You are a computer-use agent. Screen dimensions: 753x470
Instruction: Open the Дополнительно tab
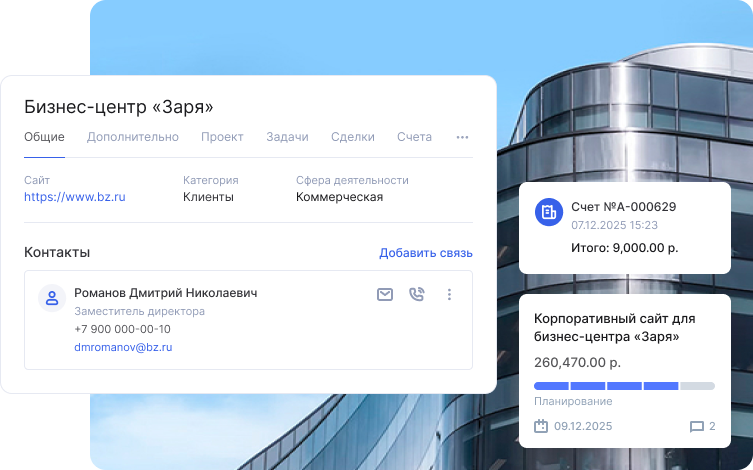tap(133, 137)
